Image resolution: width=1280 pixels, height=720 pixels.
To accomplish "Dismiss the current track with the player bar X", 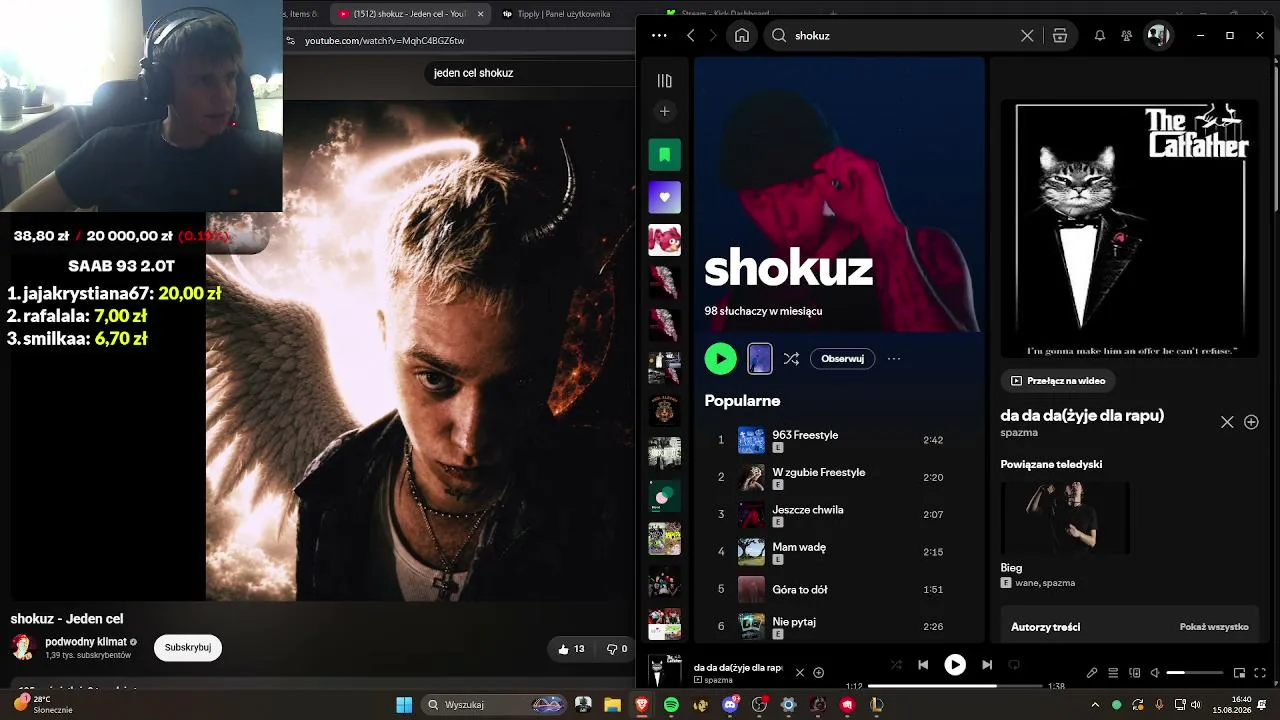I will click(799, 673).
